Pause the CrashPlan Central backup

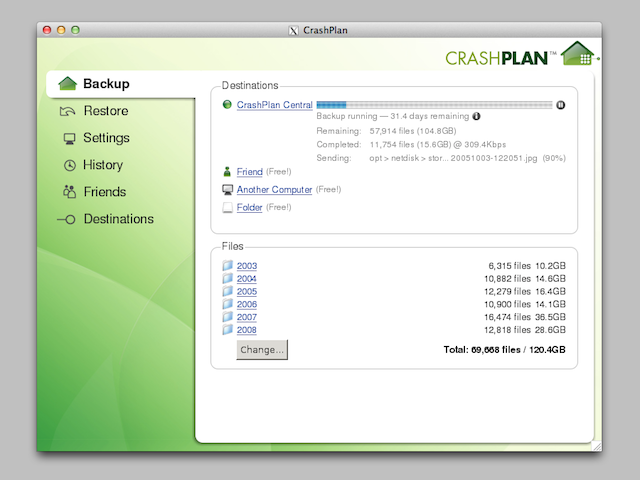click(x=561, y=105)
